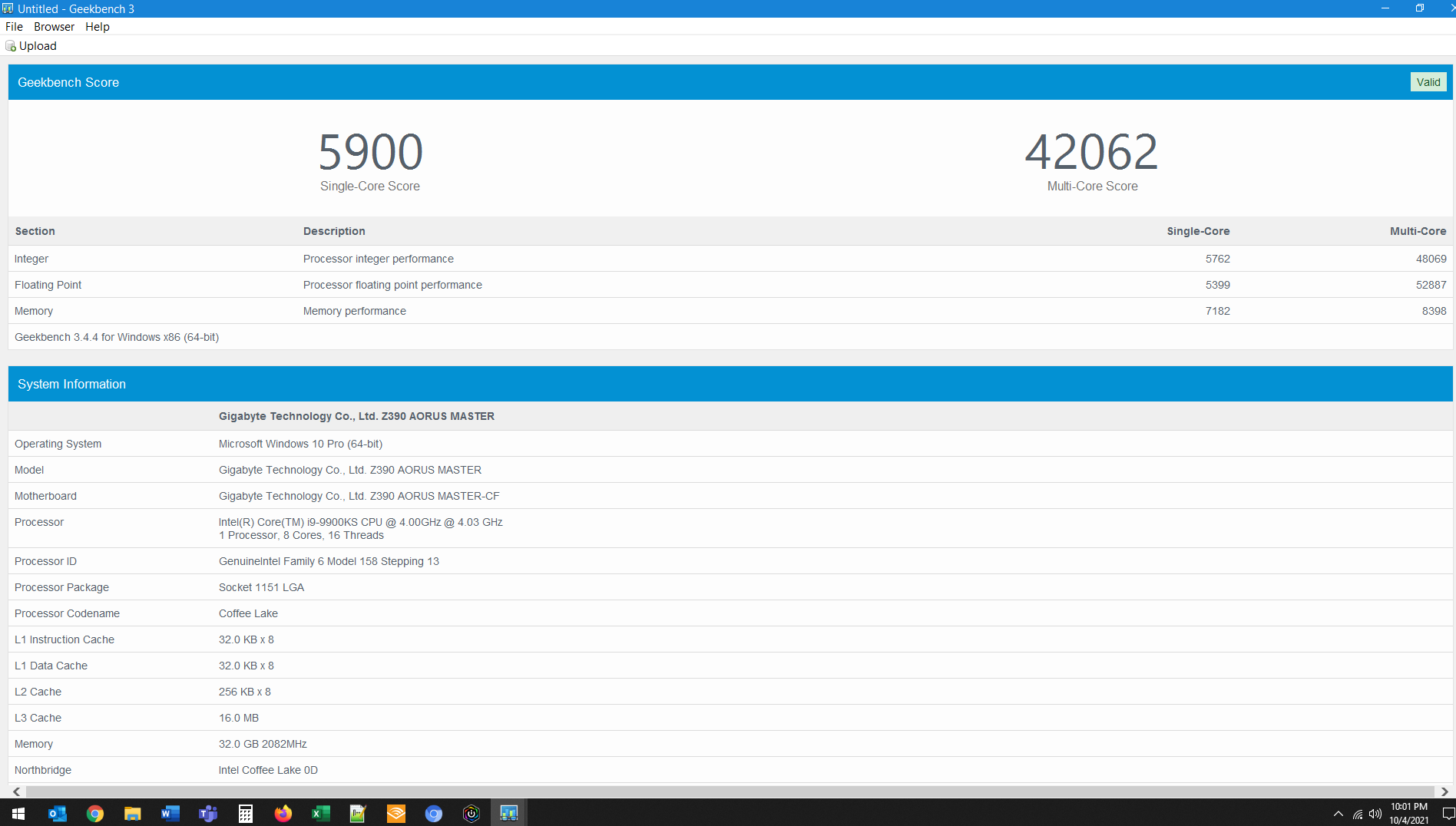Click the 256 KB x 8 L2 cache value

point(244,692)
